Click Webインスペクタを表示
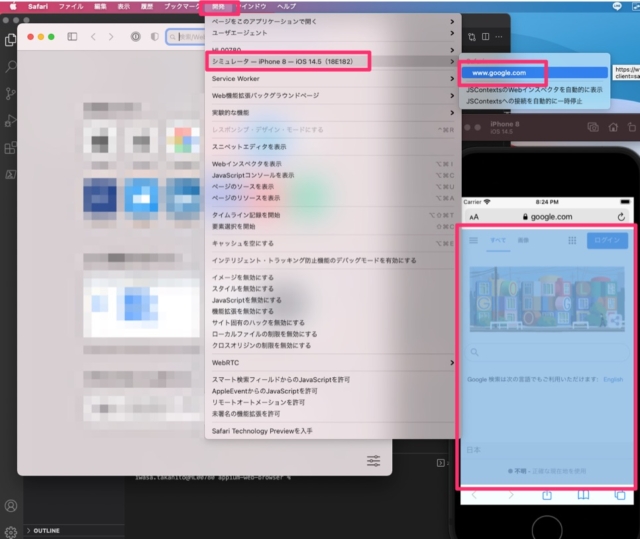Viewport: 640px width, 539px height. (332, 164)
